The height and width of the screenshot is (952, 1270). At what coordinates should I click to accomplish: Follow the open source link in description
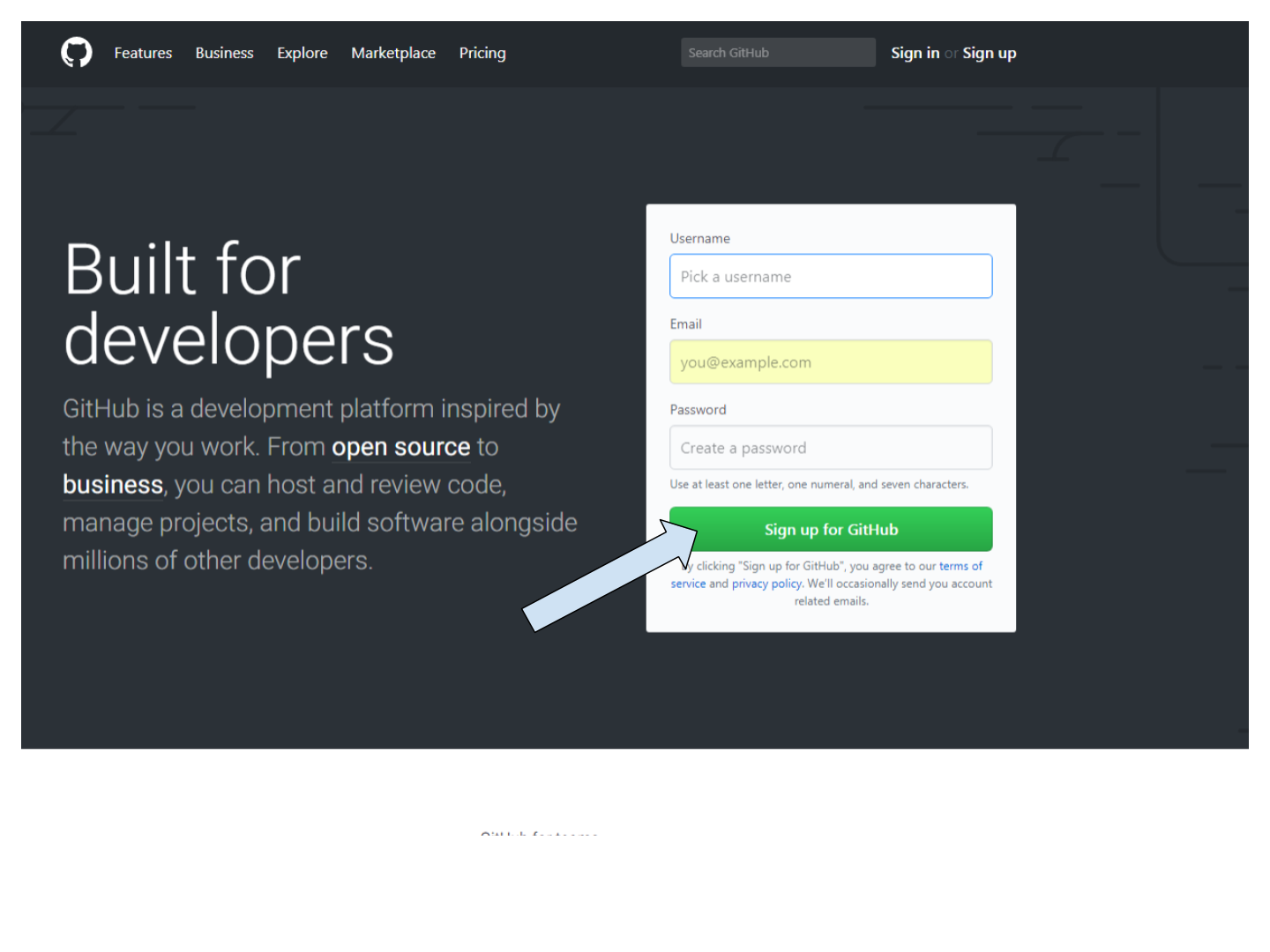pos(400,447)
